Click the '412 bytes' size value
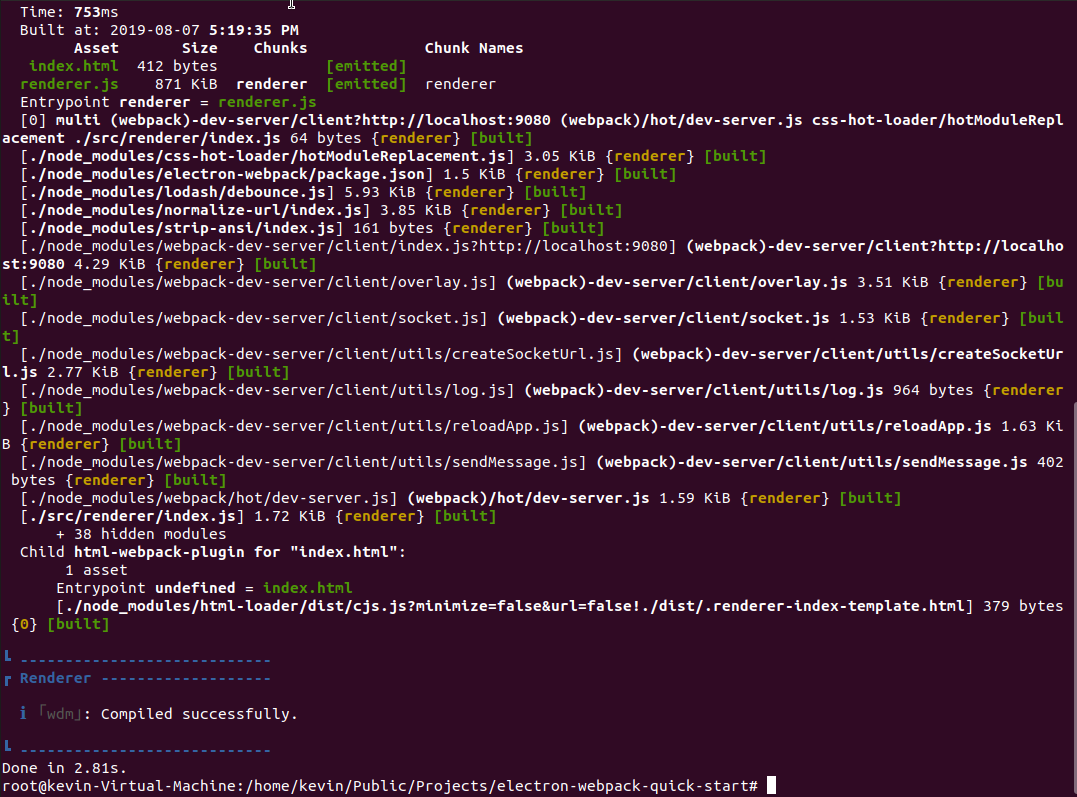The image size is (1077, 797). click(177, 66)
